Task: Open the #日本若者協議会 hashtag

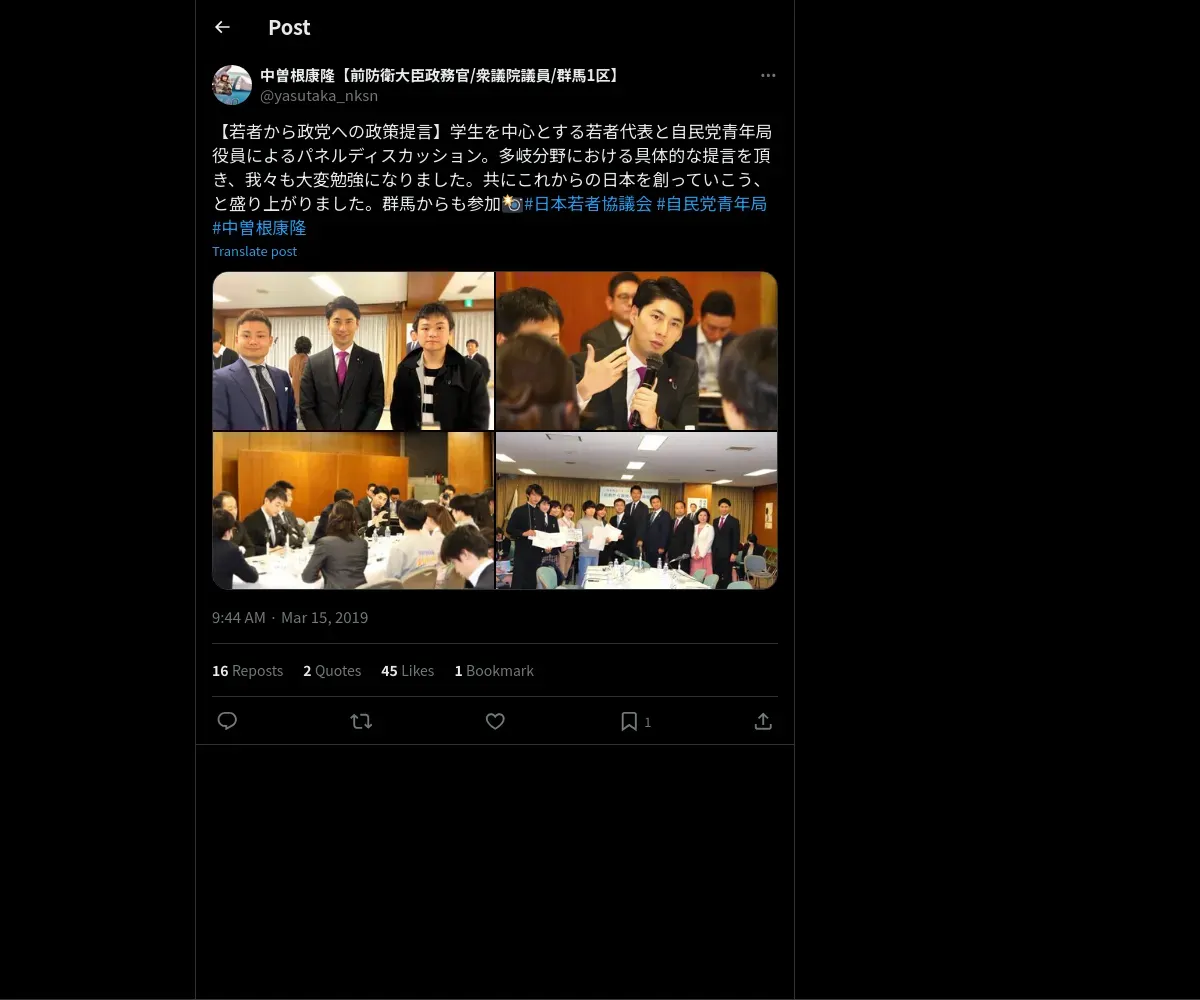Action: tap(588, 204)
